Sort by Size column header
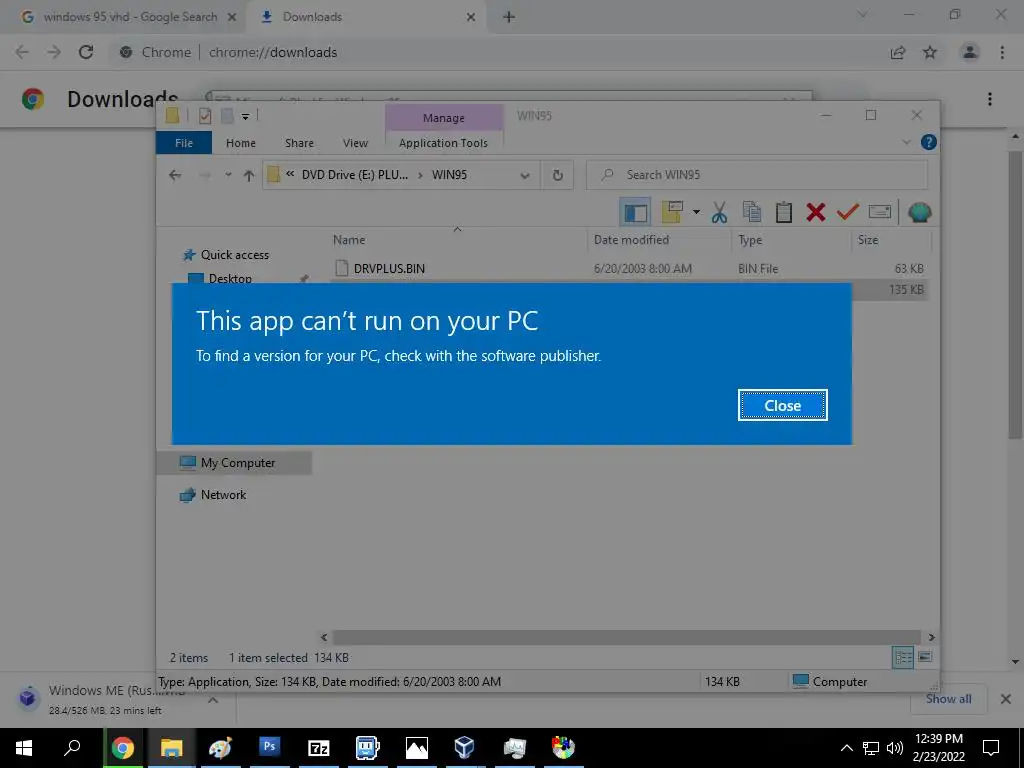This screenshot has height=768, width=1024. (x=867, y=240)
